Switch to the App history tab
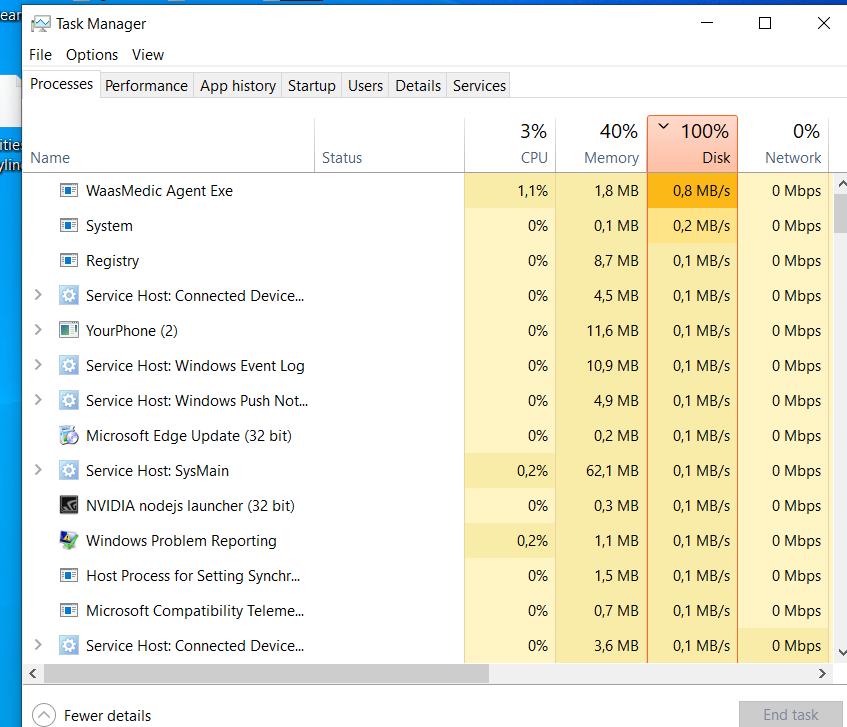 238,86
